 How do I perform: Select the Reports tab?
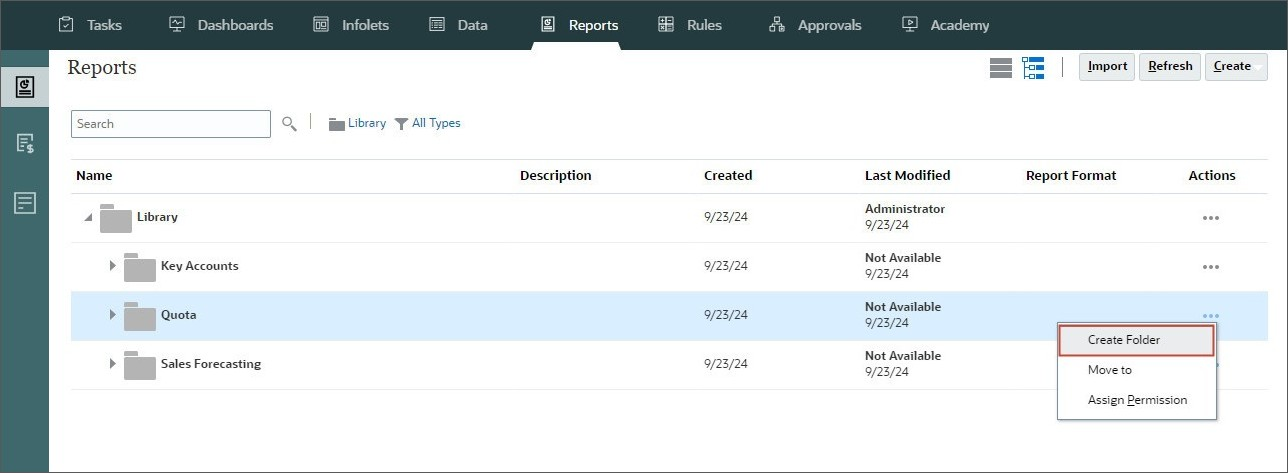pos(579,25)
